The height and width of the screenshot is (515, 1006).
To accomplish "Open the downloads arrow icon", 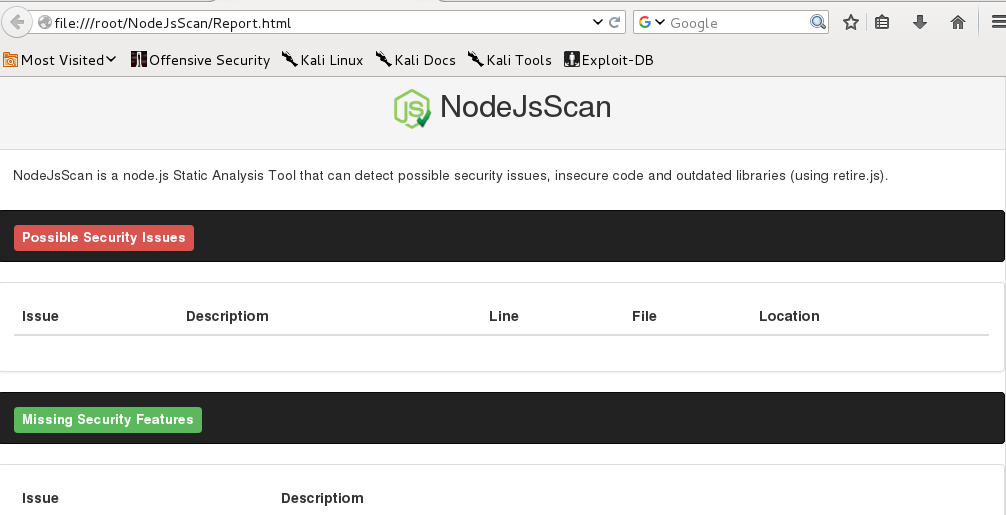I will coord(920,22).
